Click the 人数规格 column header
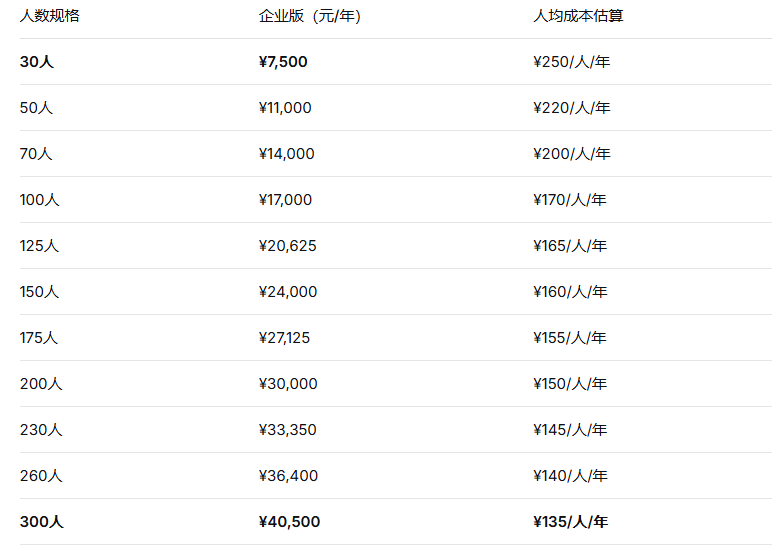This screenshot has width=777, height=545. pyautogui.click(x=50, y=16)
